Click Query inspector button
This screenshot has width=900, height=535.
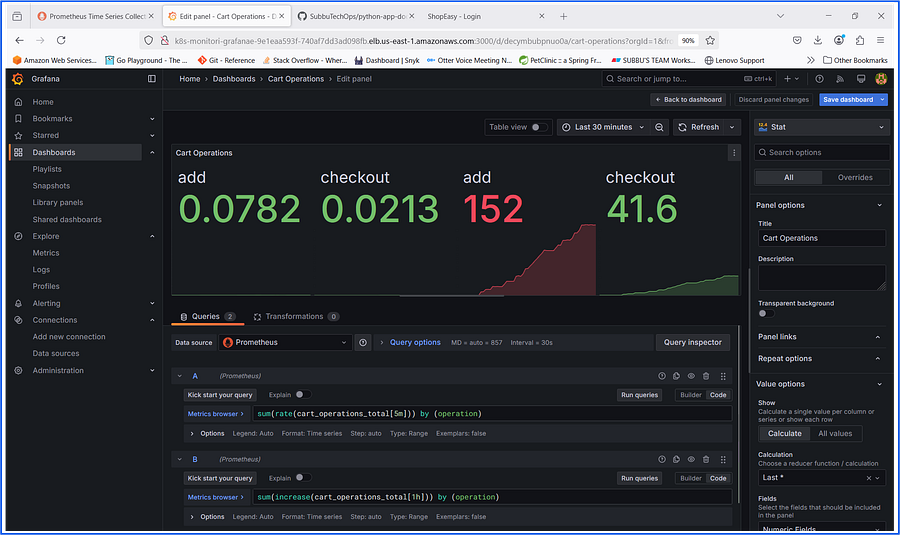click(693, 343)
